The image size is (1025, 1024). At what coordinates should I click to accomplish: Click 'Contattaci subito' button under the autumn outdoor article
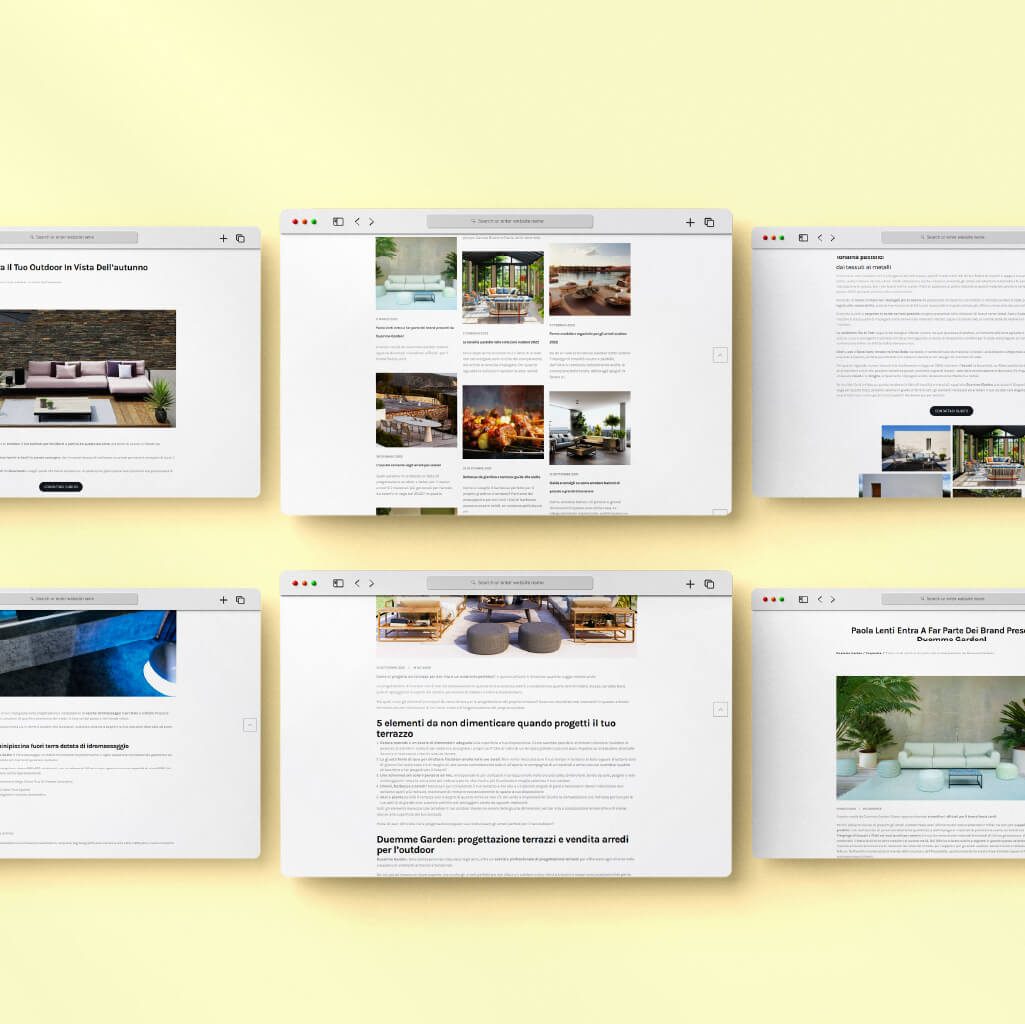[x=61, y=487]
